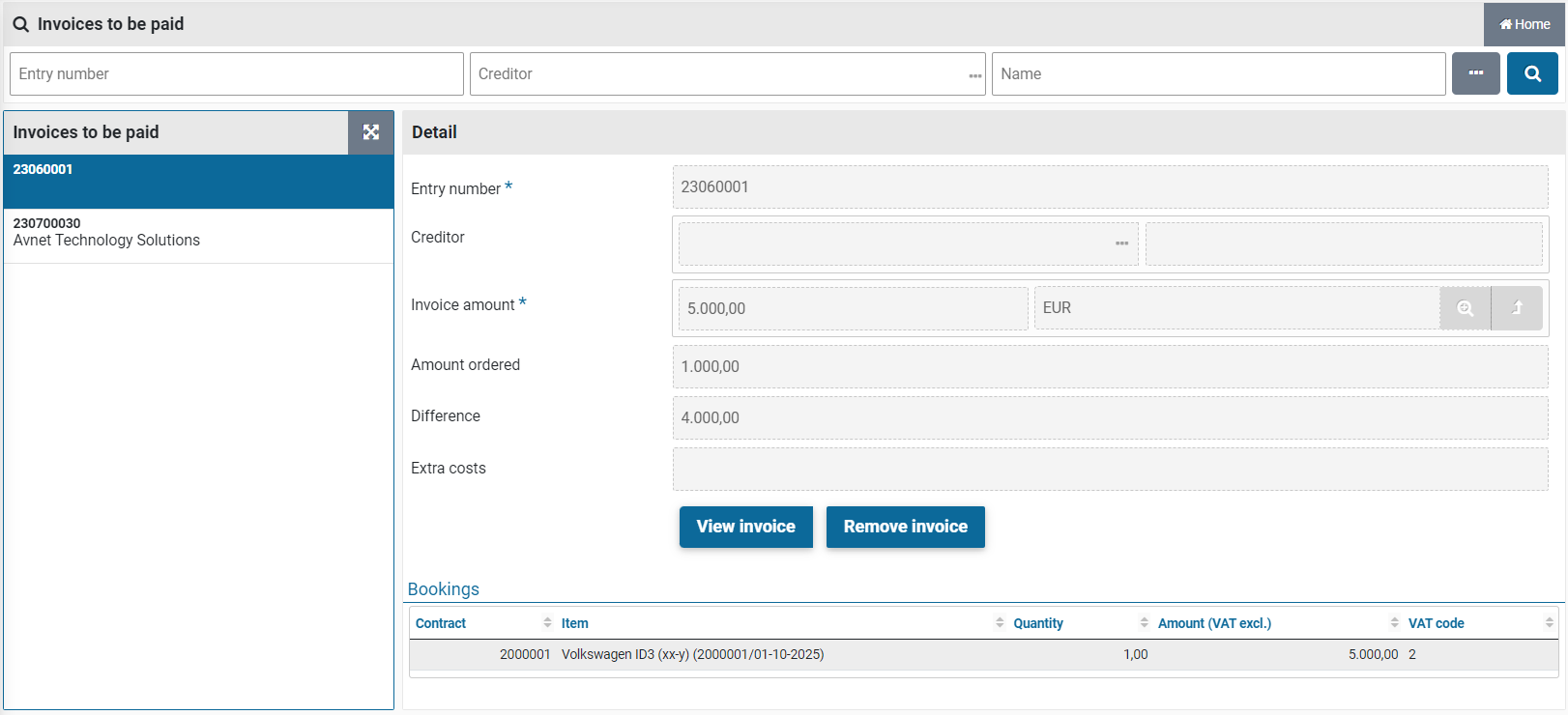Open Creditor lookup in search bar
Screen dimensions: 1568x715
tap(974, 75)
